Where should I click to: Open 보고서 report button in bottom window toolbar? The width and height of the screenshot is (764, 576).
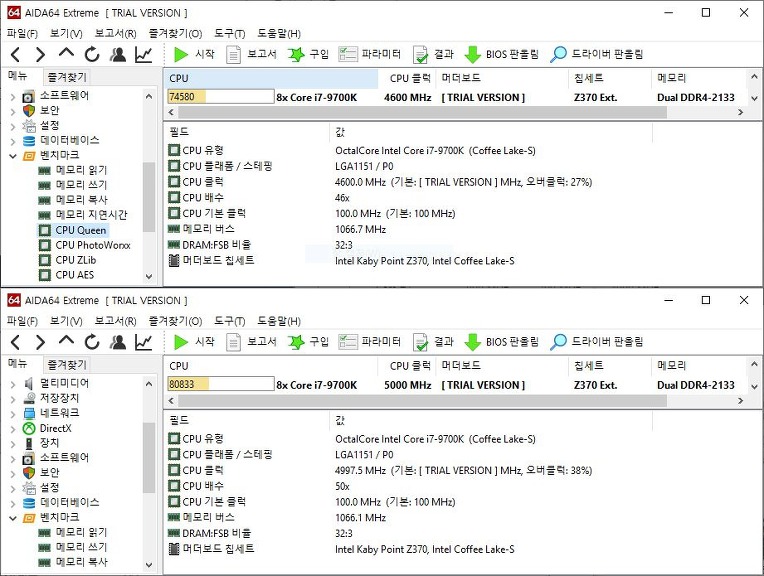[252, 342]
